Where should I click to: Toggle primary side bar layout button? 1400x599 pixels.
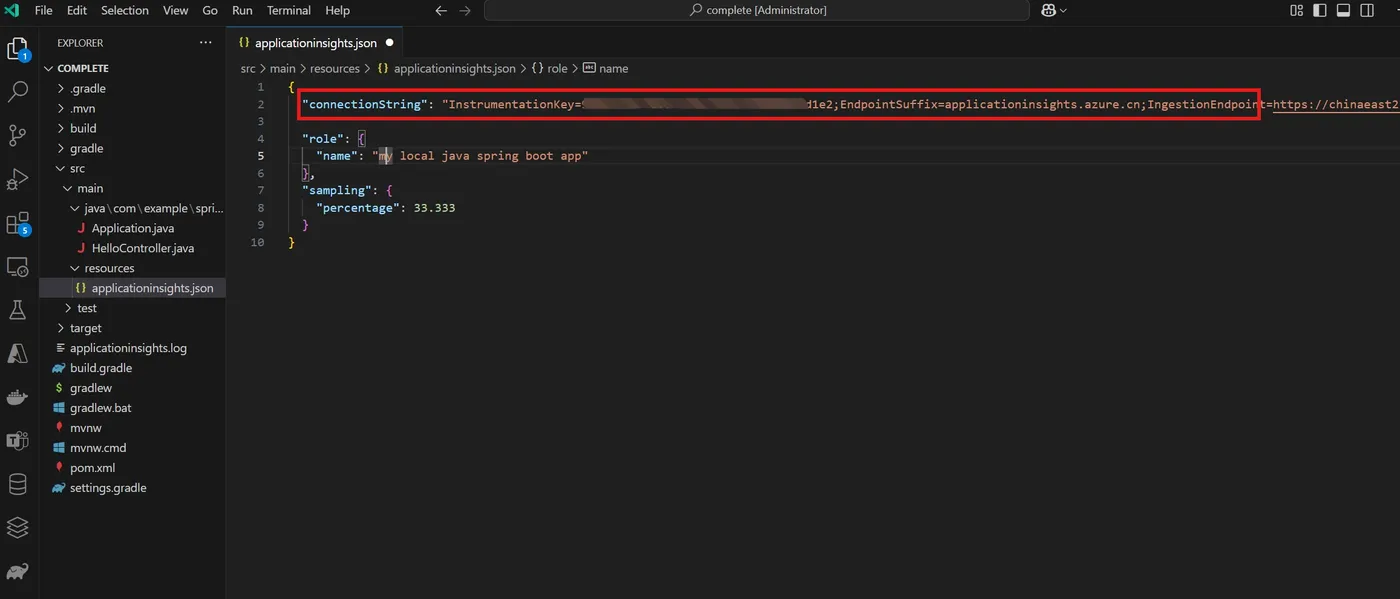click(1320, 10)
